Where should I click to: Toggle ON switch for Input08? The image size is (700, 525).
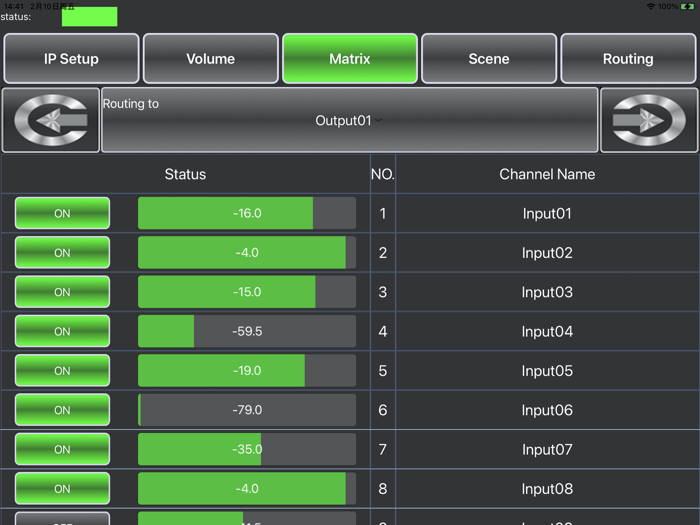coord(62,488)
